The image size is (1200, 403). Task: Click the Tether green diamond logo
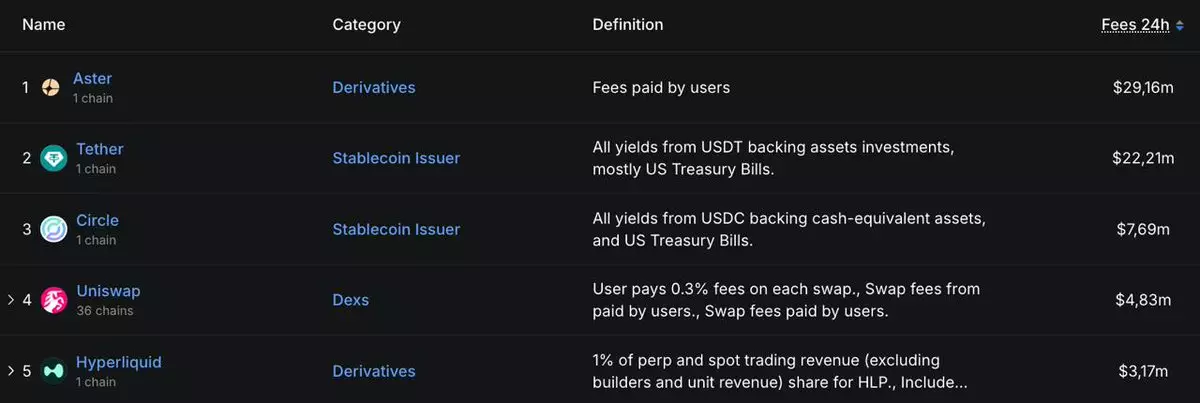[x=53, y=158]
